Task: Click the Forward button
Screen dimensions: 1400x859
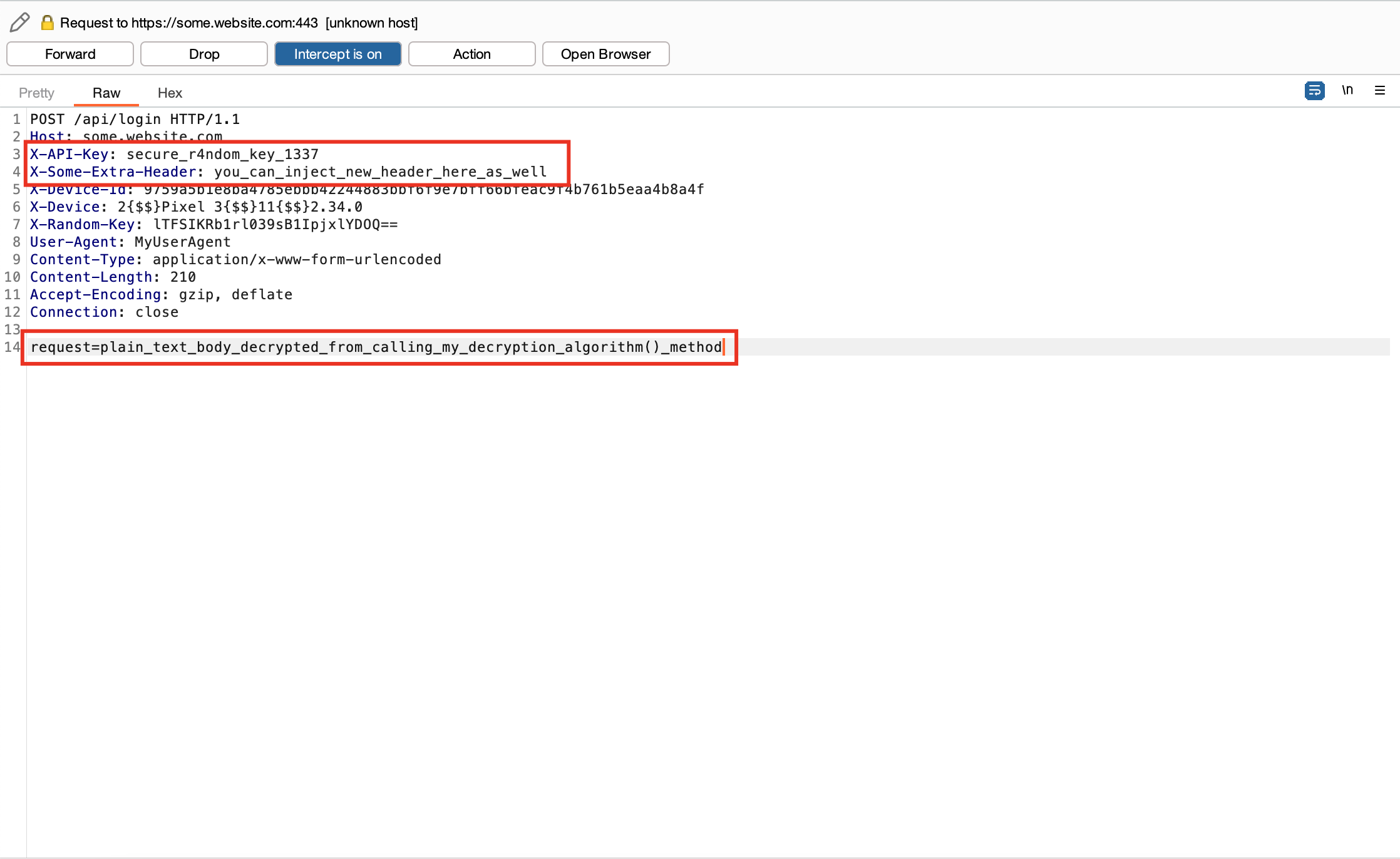Action: point(70,54)
